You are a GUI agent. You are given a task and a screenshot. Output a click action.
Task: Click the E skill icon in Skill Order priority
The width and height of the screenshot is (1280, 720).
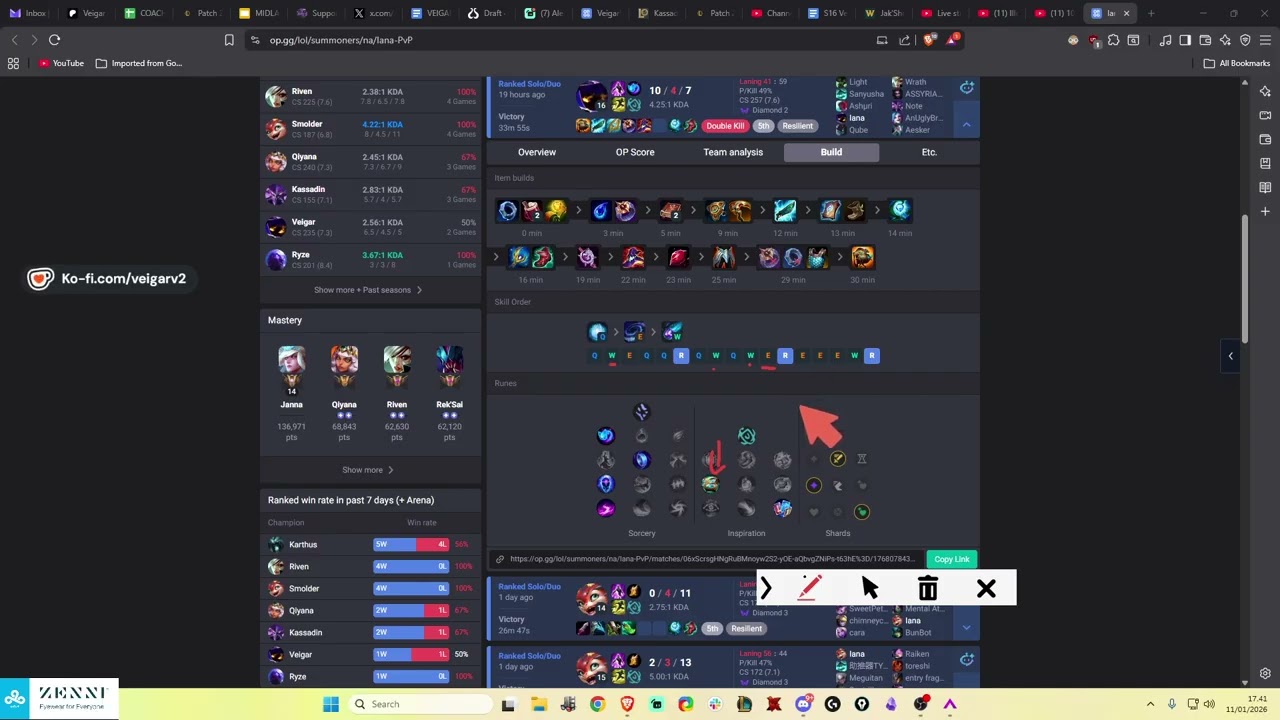pos(634,332)
